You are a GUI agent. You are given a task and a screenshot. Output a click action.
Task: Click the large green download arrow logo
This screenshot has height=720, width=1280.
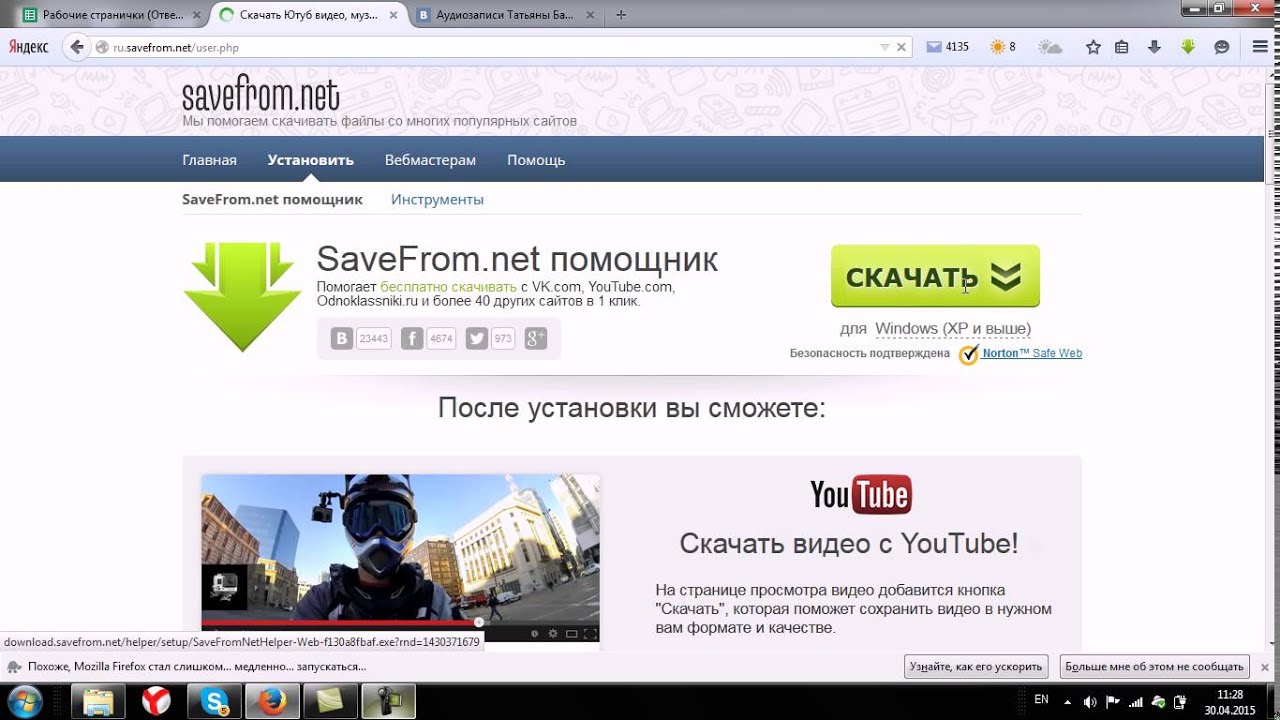coord(243,296)
